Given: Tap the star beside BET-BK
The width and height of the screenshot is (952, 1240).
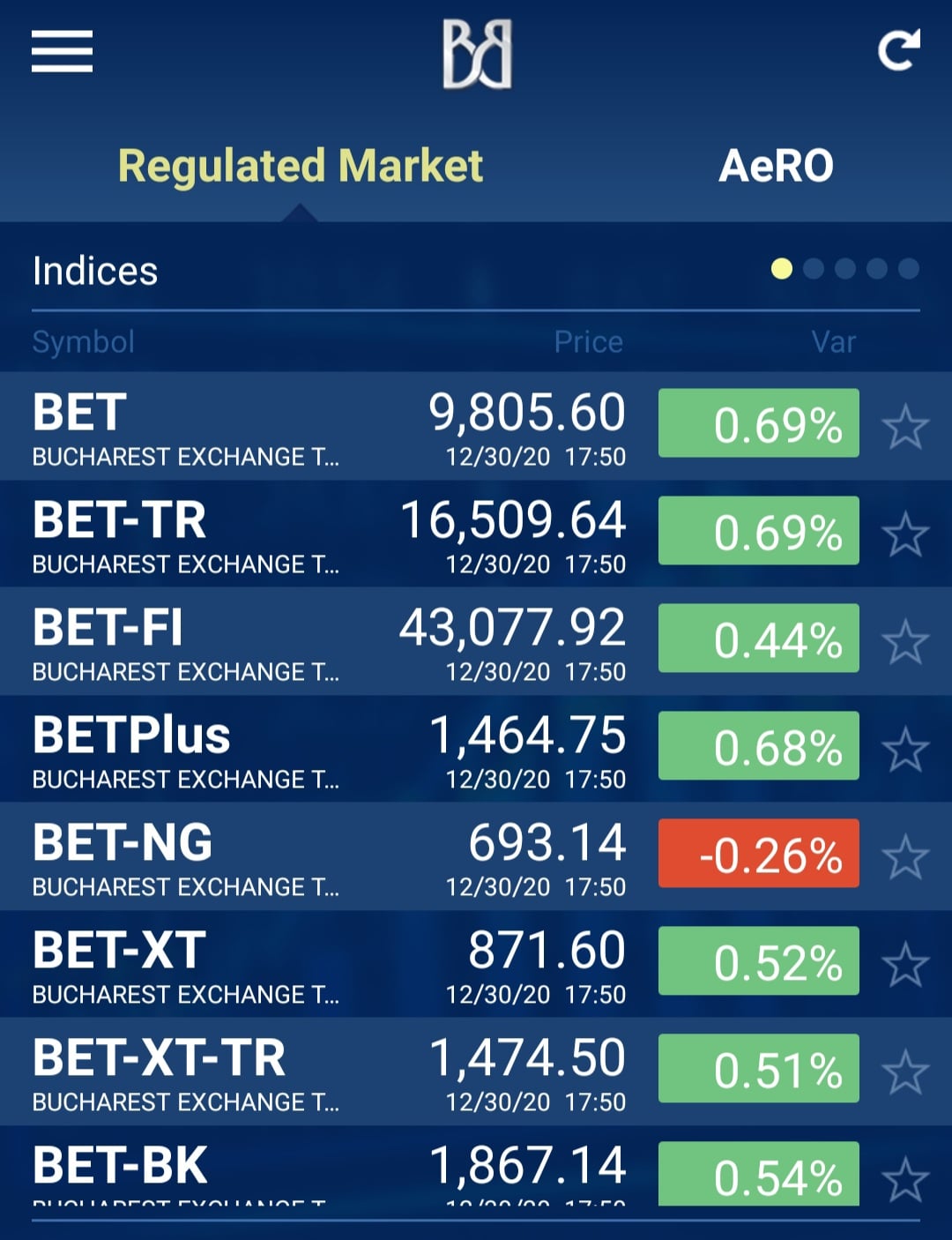Looking at the screenshot, I should 905,1180.
